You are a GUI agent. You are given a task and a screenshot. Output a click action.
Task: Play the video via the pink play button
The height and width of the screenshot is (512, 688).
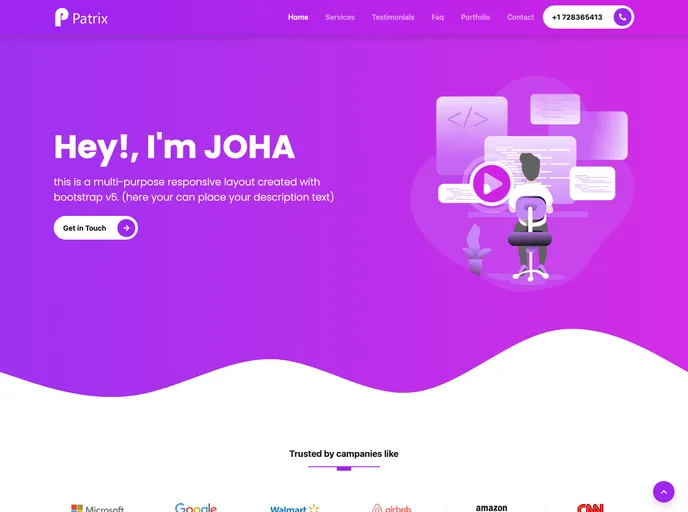click(x=491, y=183)
